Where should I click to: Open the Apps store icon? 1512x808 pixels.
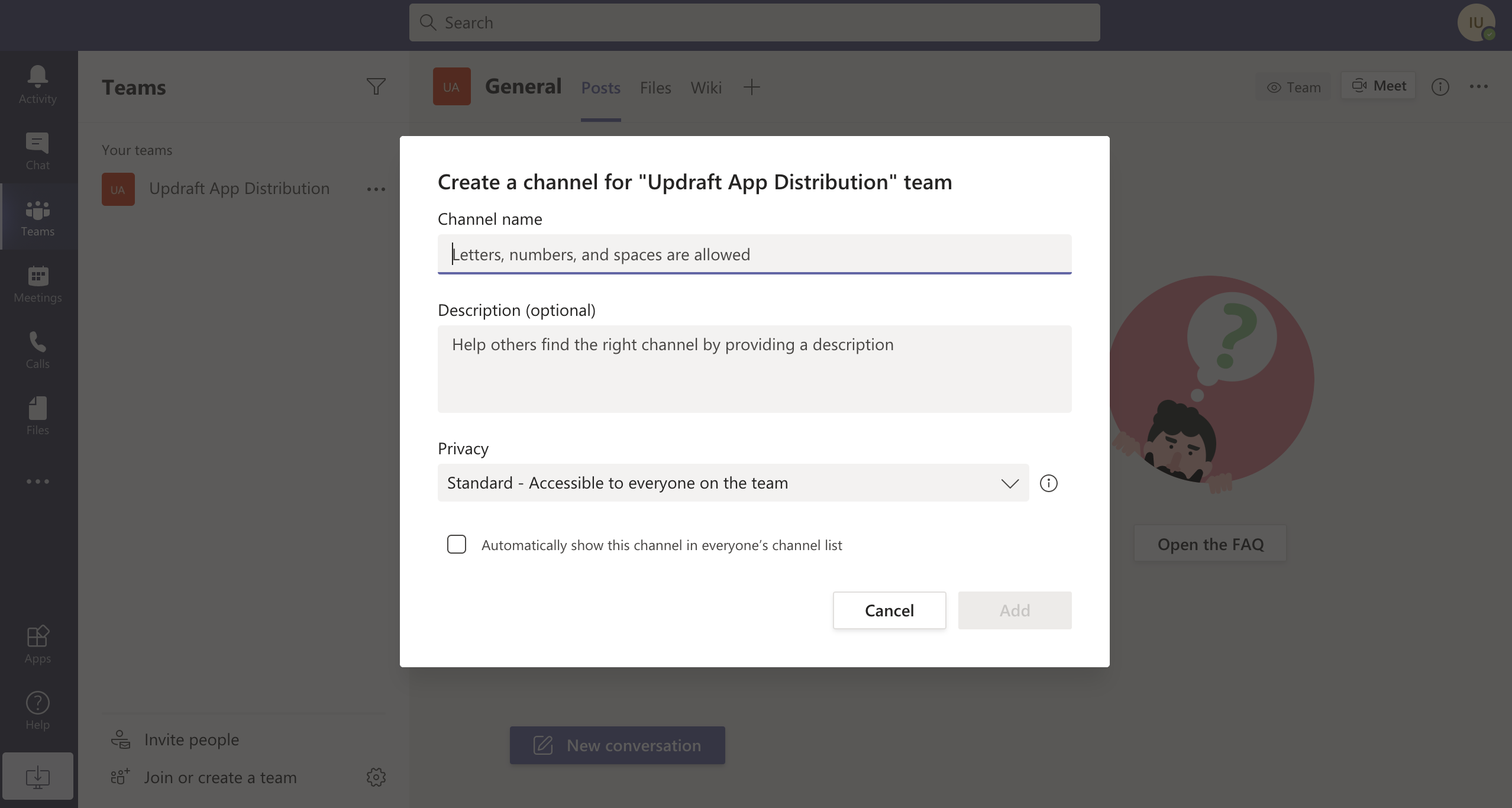(38, 644)
